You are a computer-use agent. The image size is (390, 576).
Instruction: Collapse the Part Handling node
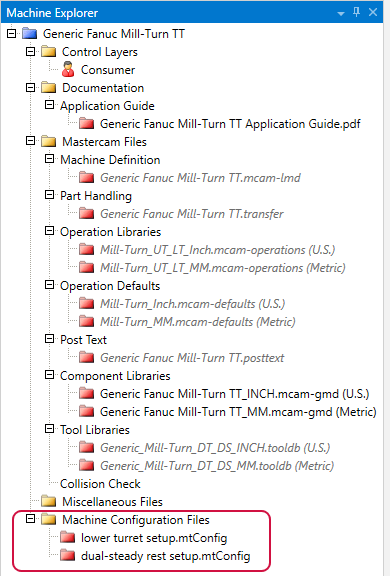[x=49, y=195]
